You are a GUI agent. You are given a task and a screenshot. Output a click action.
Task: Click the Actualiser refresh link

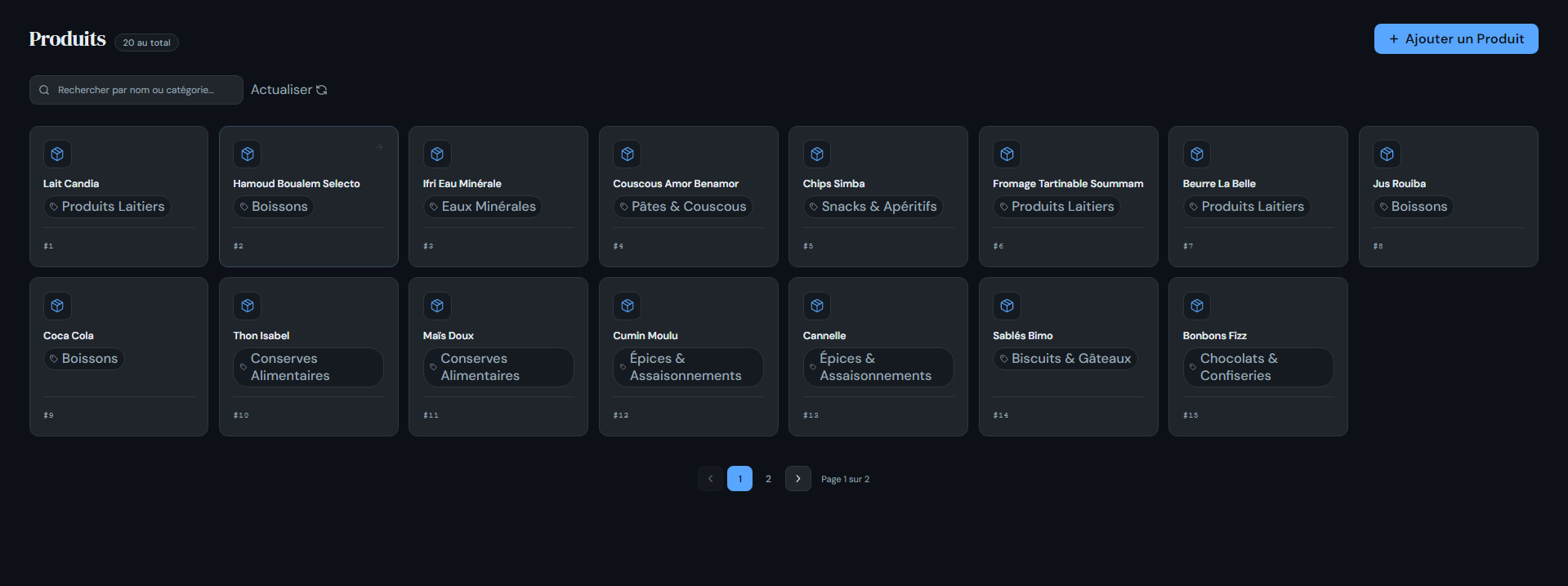(x=289, y=90)
